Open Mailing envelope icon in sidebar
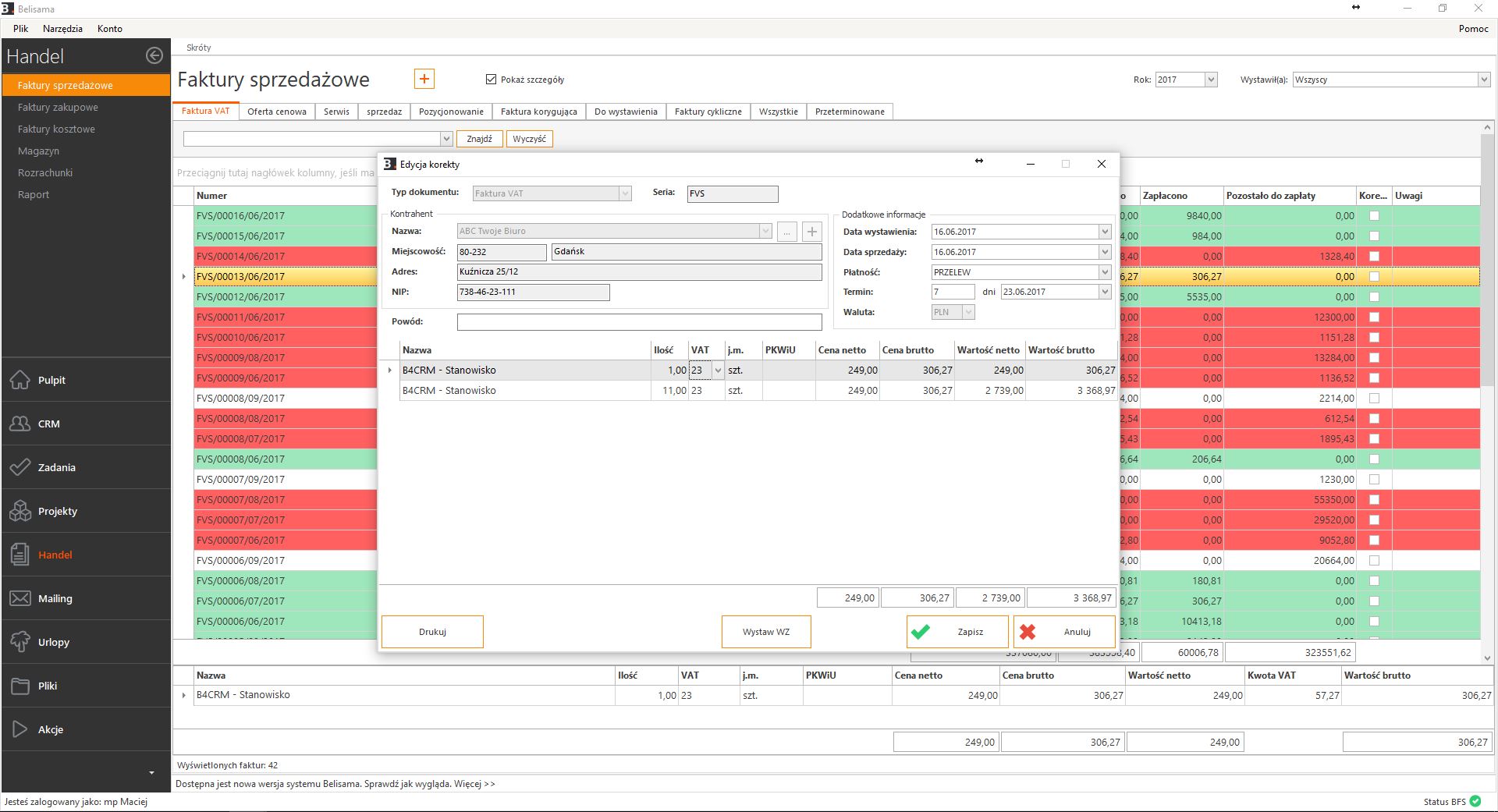1498x812 pixels. click(x=20, y=598)
